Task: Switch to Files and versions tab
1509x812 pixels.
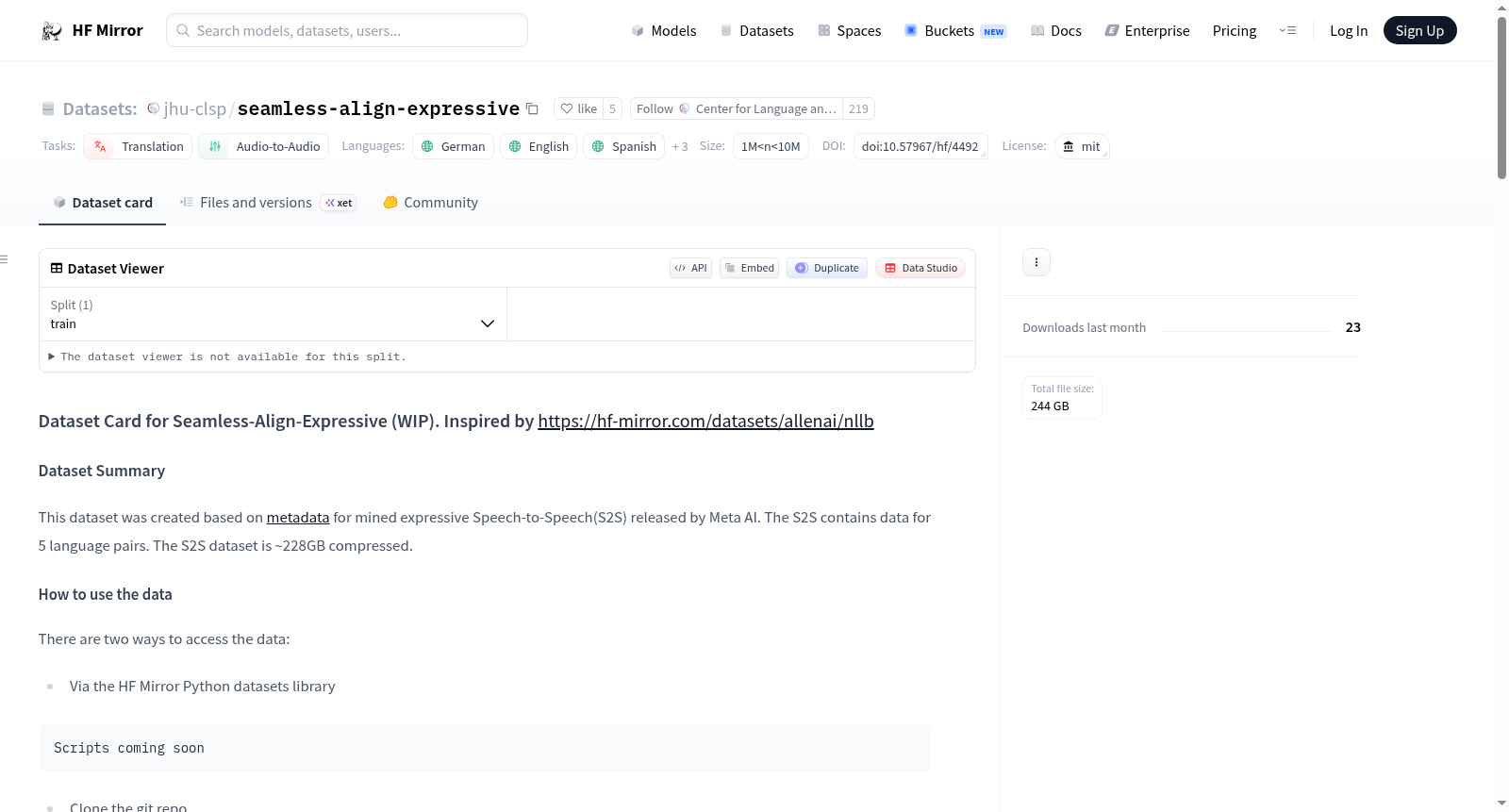Action: [268, 203]
